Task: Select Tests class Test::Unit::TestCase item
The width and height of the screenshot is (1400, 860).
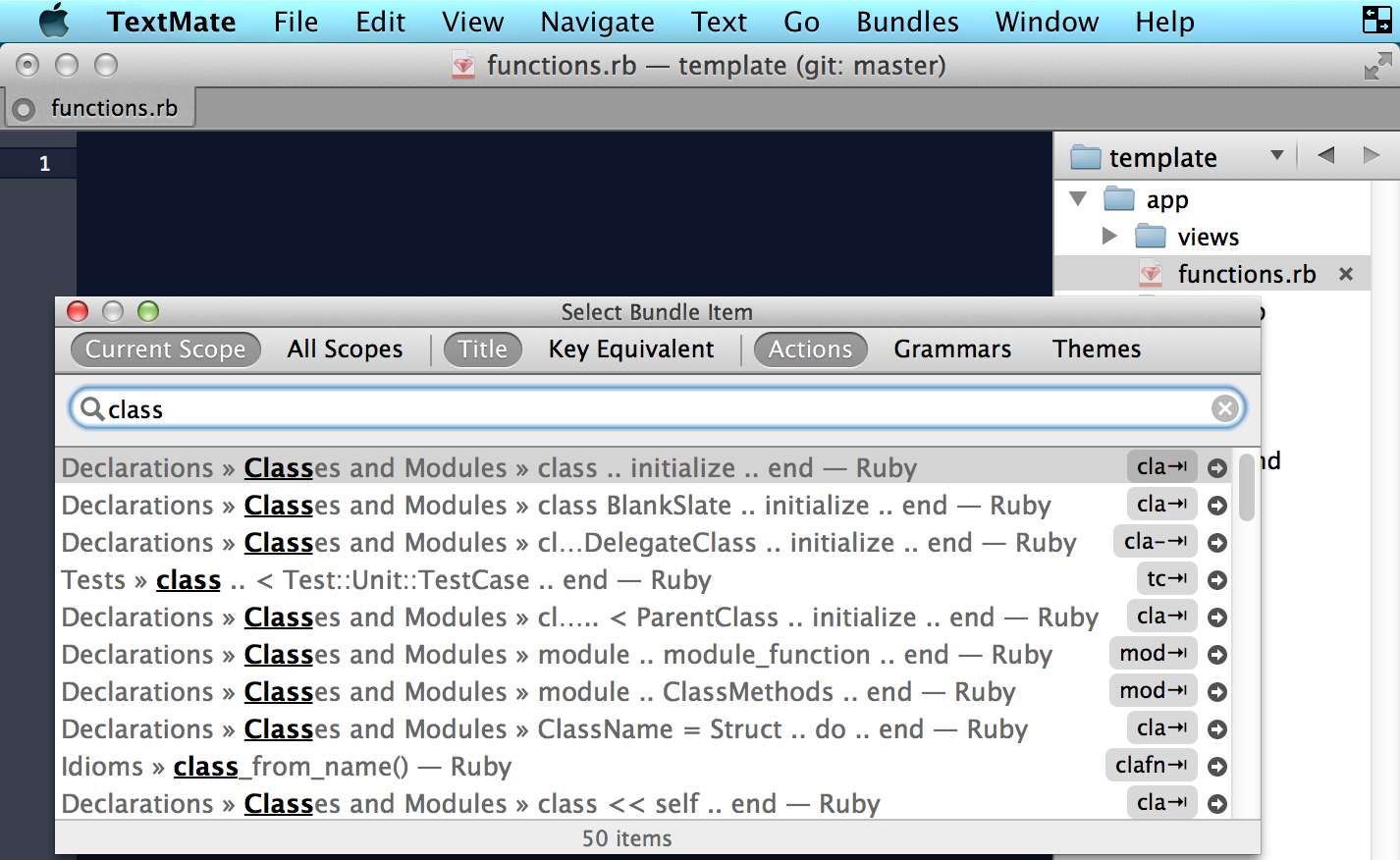Action: click(643, 580)
